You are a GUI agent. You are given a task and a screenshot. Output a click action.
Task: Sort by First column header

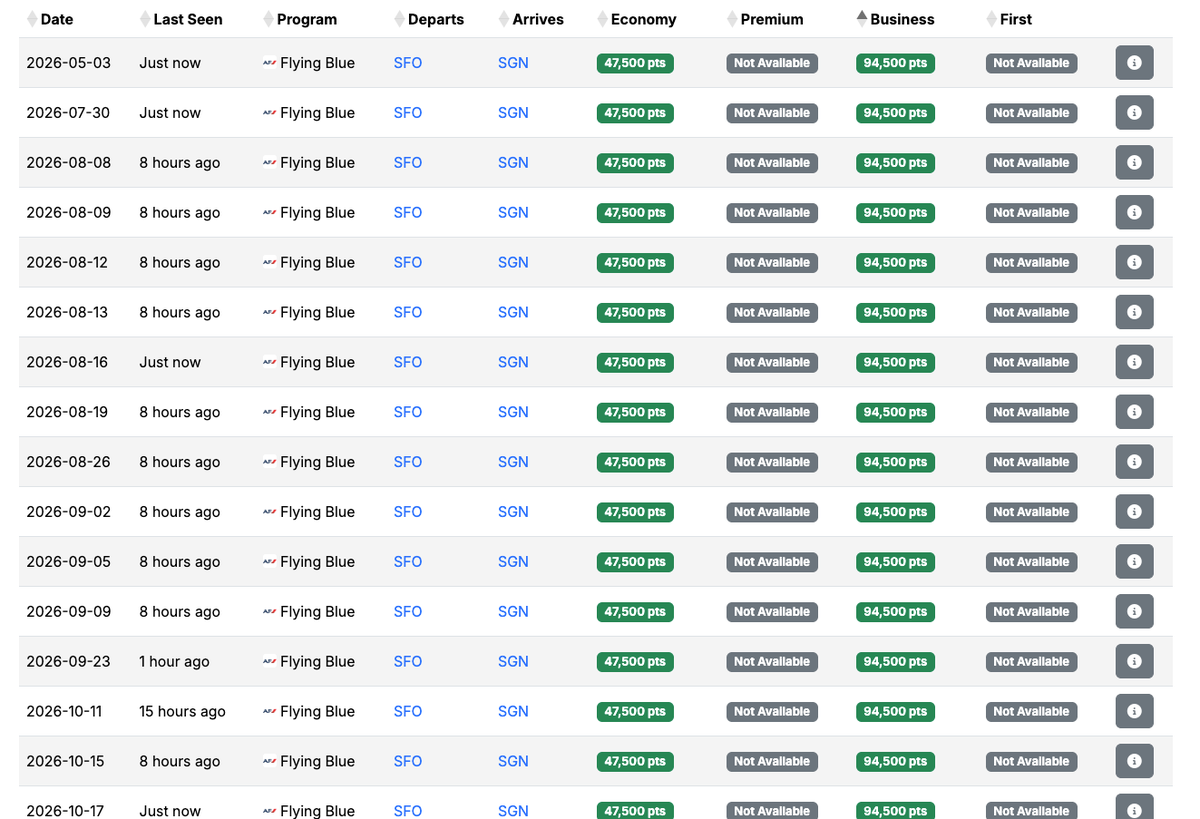coord(1015,19)
